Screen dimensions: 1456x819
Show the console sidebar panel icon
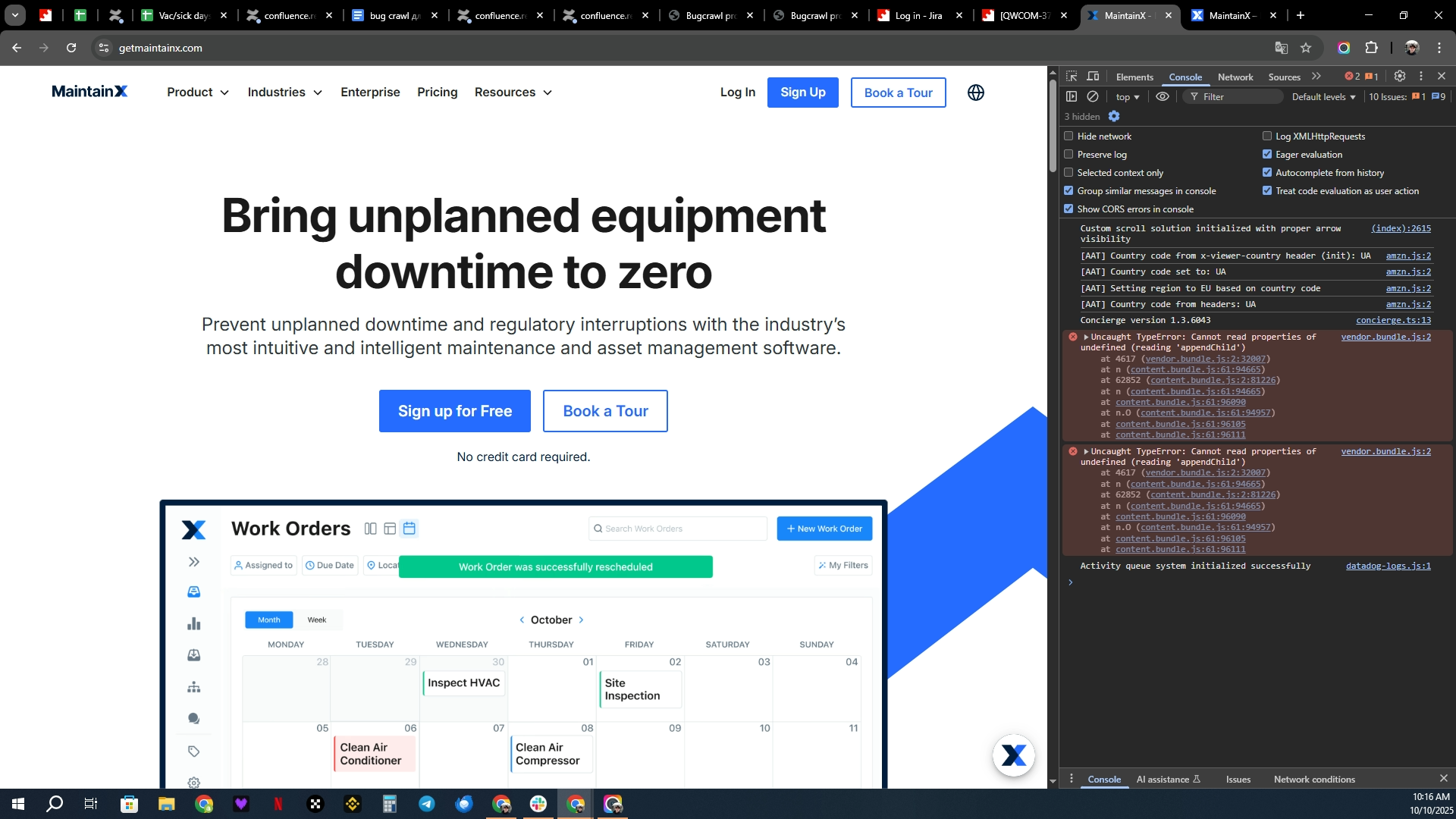coord(1072,96)
